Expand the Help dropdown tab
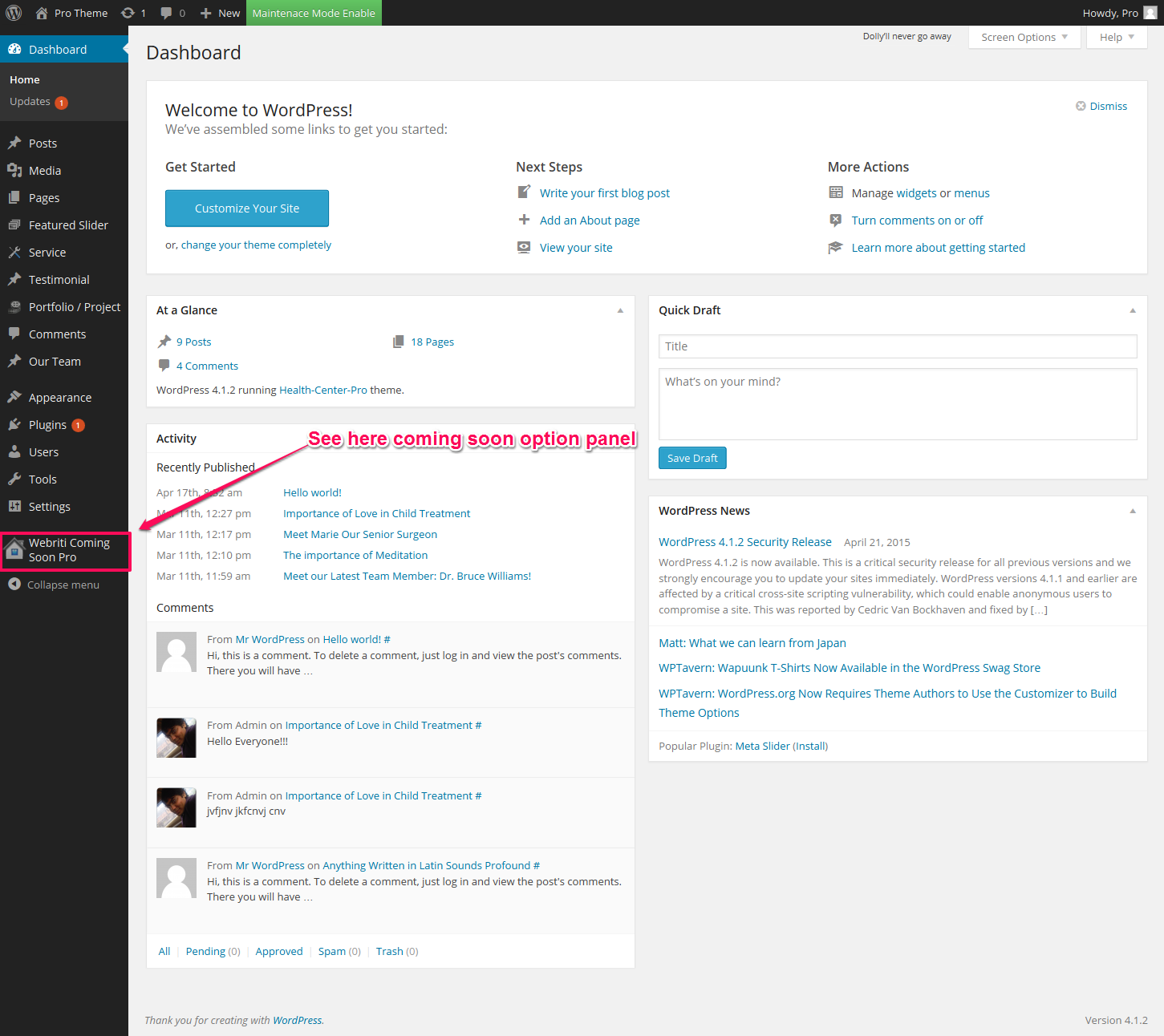Screen dimensions: 1164x1036 coord(1117,37)
